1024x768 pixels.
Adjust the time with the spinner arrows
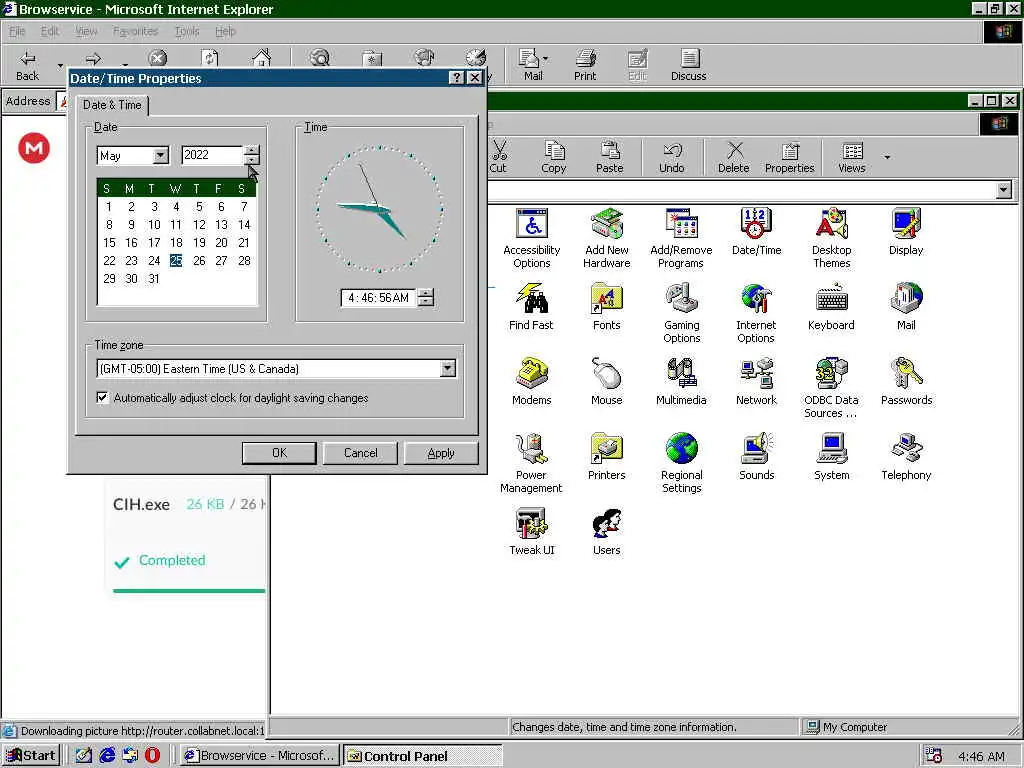click(426, 298)
